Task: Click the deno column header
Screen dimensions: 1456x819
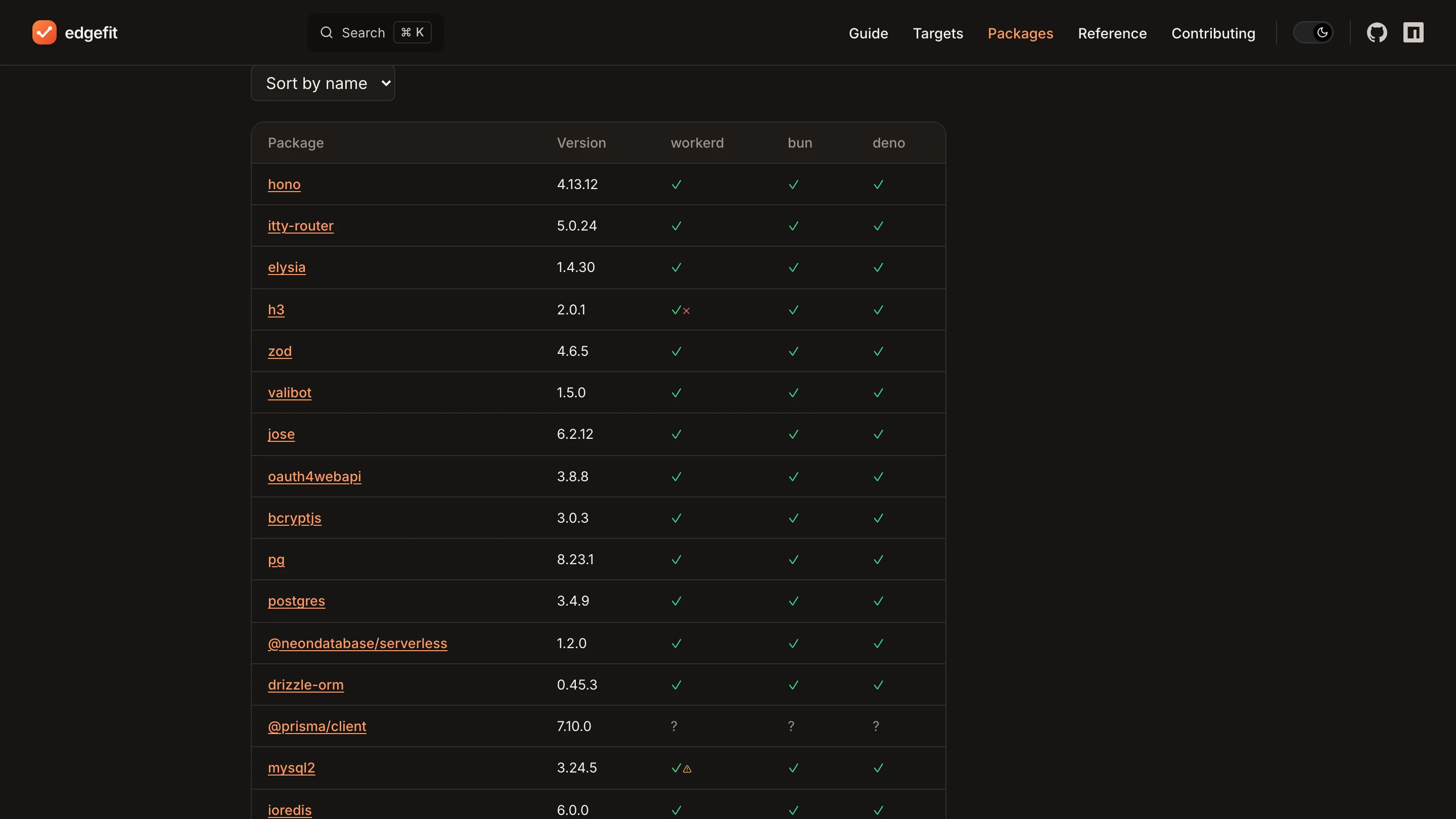Action: (x=889, y=143)
